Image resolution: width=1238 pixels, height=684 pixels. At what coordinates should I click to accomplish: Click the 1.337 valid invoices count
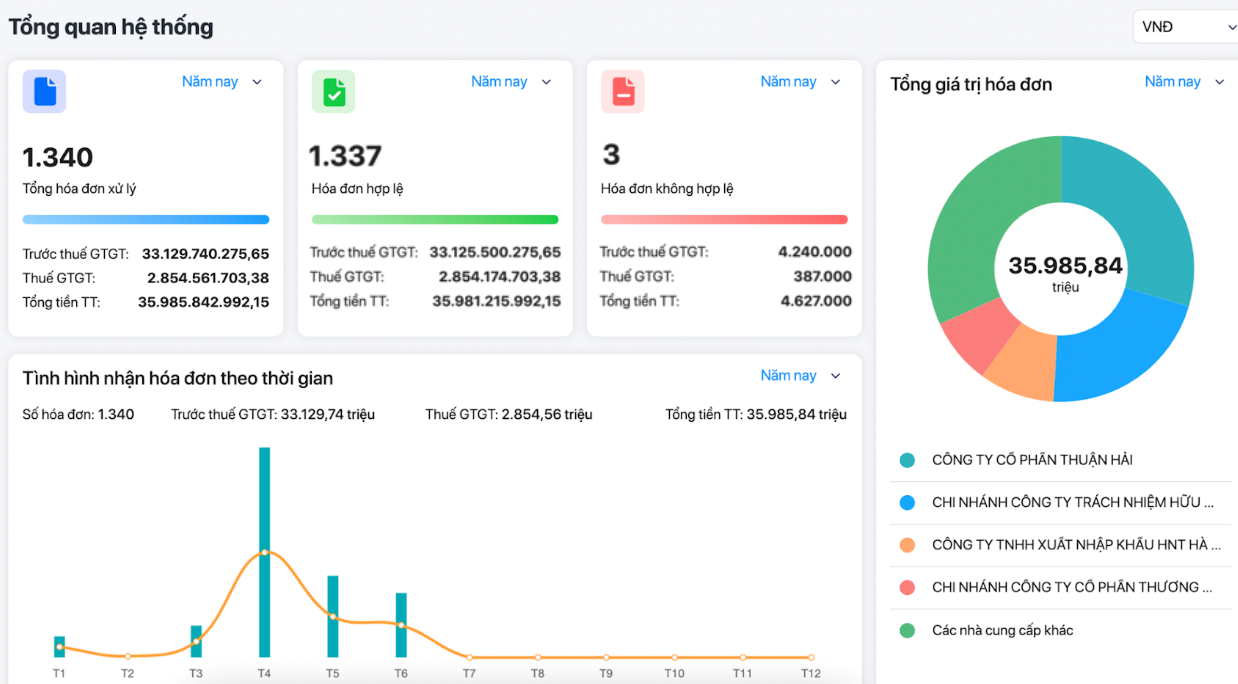pos(345,156)
